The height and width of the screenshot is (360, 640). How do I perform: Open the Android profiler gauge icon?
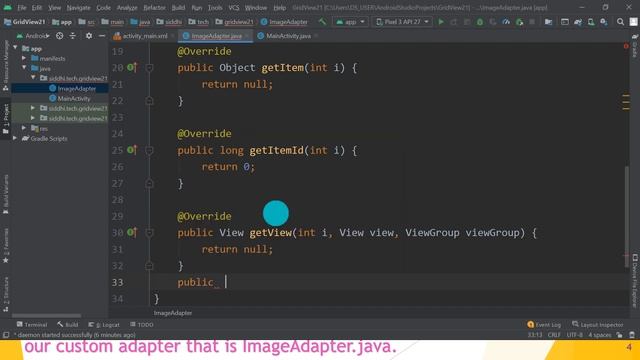tap(506, 22)
